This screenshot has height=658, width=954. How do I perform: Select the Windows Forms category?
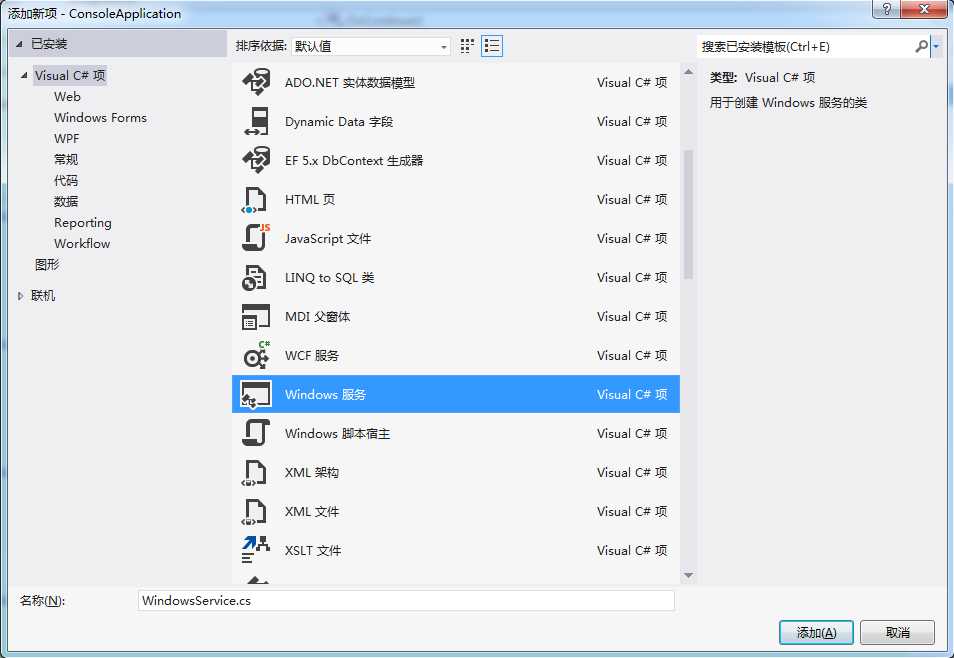(x=100, y=117)
